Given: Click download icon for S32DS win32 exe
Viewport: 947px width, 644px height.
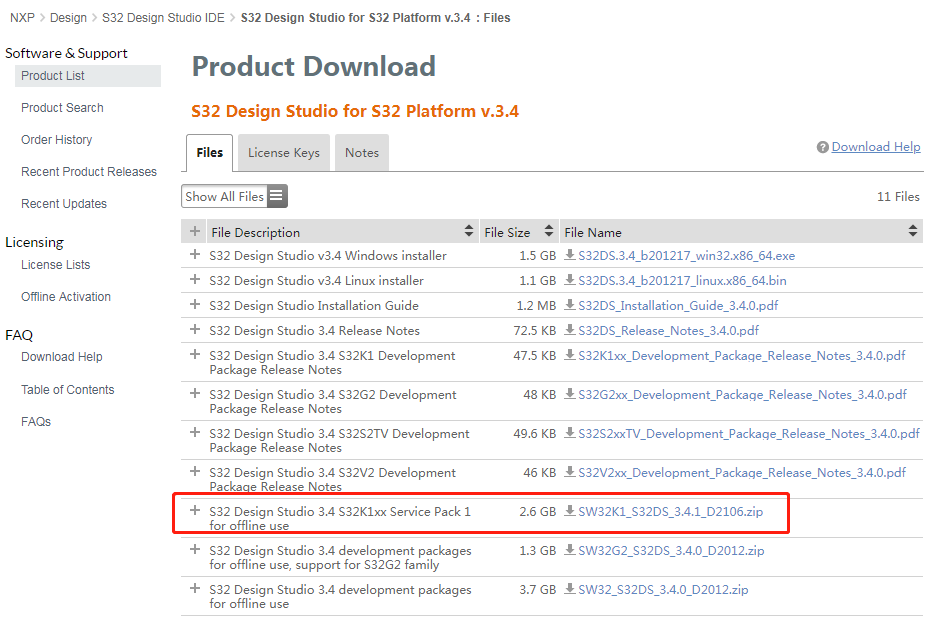Looking at the screenshot, I should 570,256.
